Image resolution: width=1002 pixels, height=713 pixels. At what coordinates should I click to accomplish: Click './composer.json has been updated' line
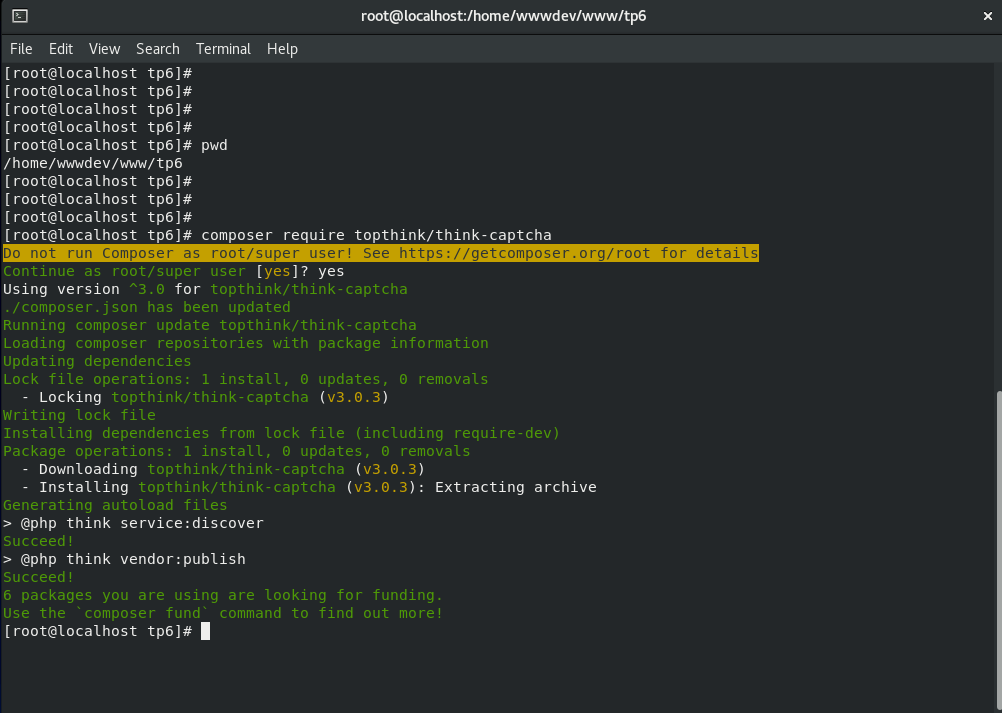point(147,307)
